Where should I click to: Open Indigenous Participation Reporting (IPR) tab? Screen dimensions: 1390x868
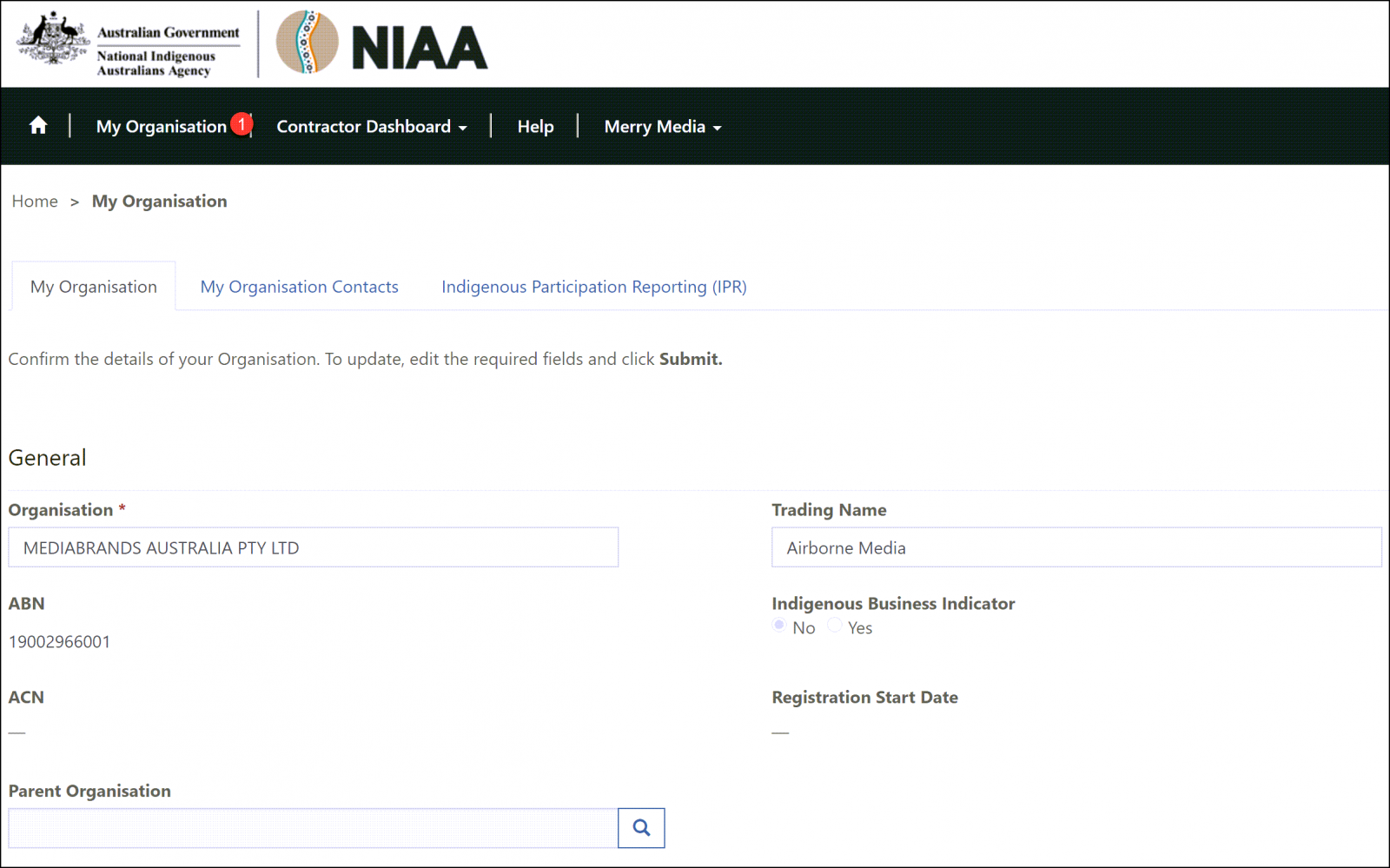click(x=594, y=287)
